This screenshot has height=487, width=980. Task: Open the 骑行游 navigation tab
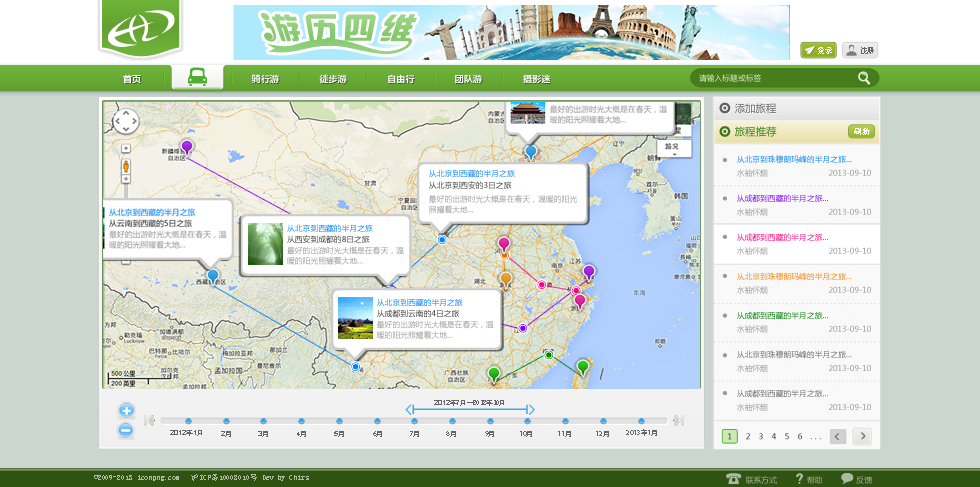pyautogui.click(x=265, y=79)
